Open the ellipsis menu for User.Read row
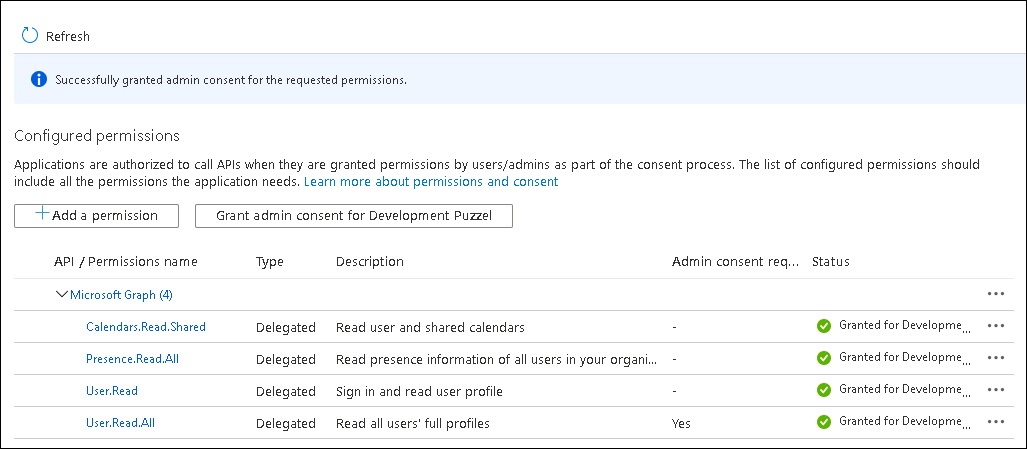 [995, 390]
